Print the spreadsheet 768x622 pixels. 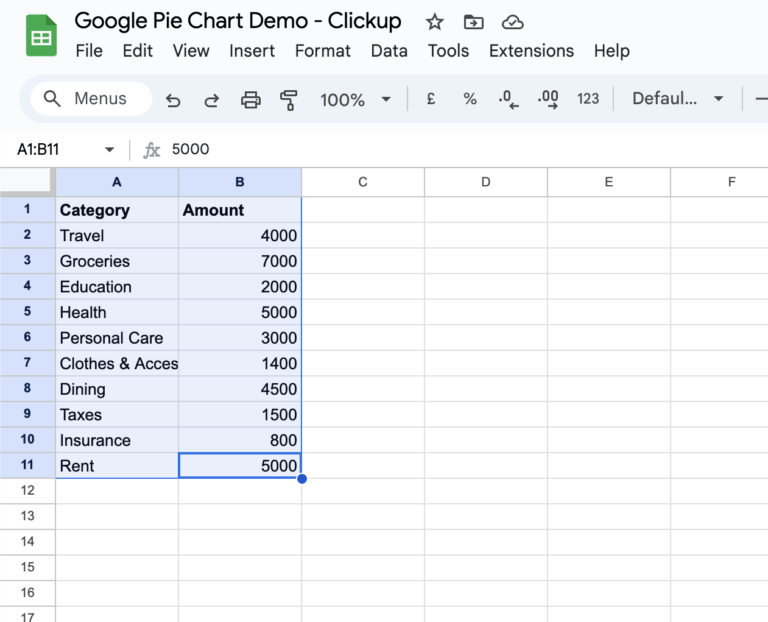[250, 99]
